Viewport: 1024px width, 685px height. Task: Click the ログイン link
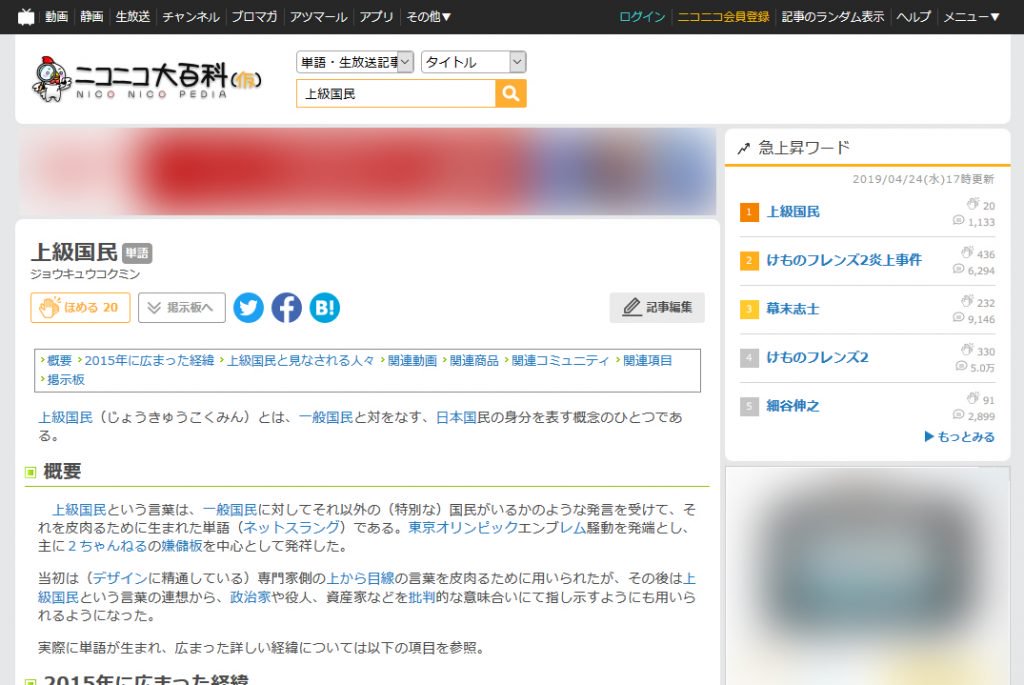(x=642, y=17)
